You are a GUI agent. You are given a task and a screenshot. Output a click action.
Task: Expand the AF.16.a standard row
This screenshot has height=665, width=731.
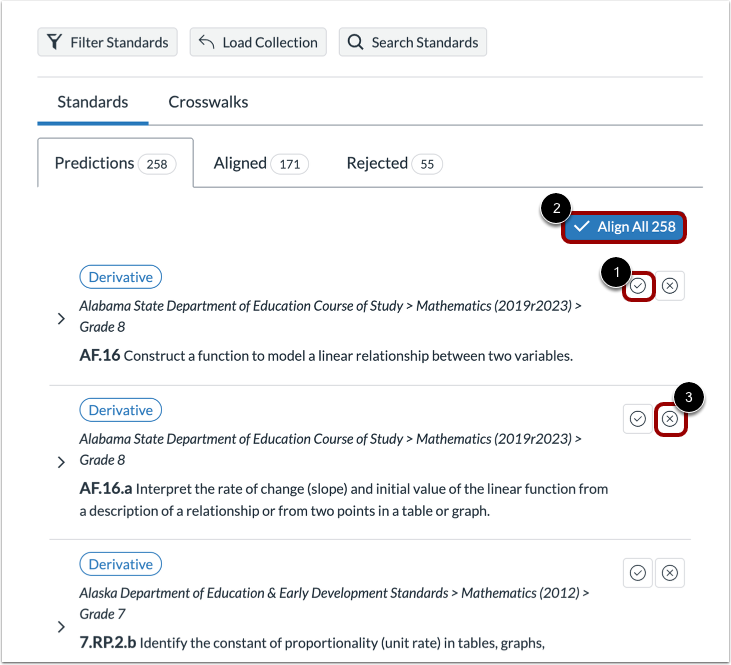61,462
